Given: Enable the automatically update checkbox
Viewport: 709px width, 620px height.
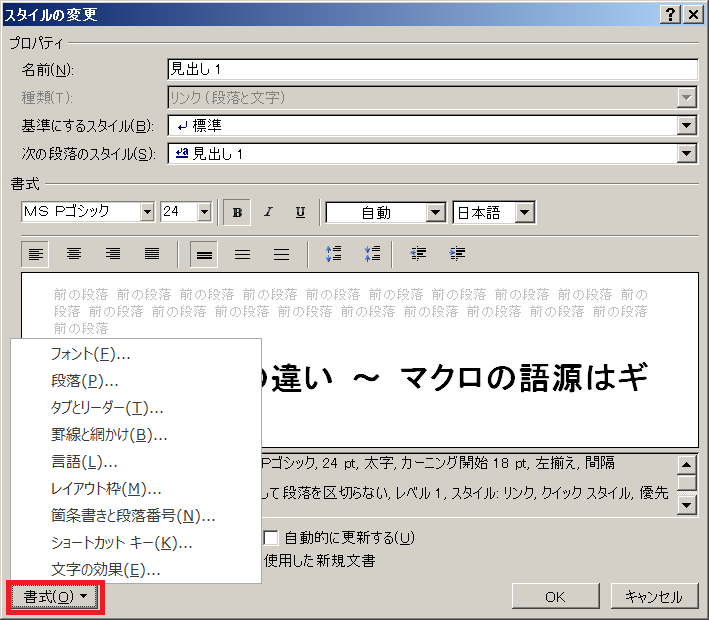Looking at the screenshot, I should coord(271,538).
